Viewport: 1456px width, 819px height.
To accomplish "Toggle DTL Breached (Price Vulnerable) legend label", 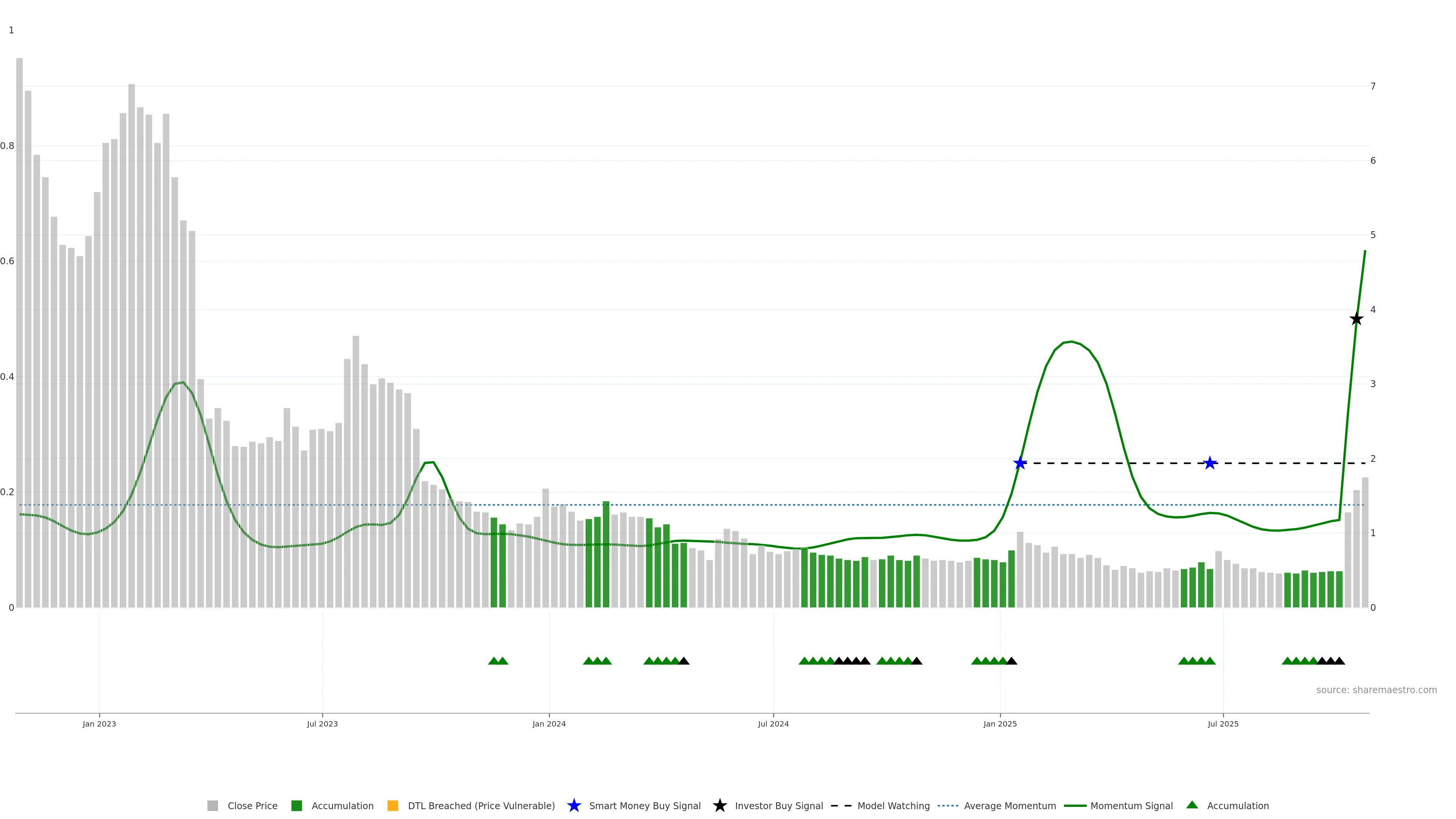I will tap(481, 805).
